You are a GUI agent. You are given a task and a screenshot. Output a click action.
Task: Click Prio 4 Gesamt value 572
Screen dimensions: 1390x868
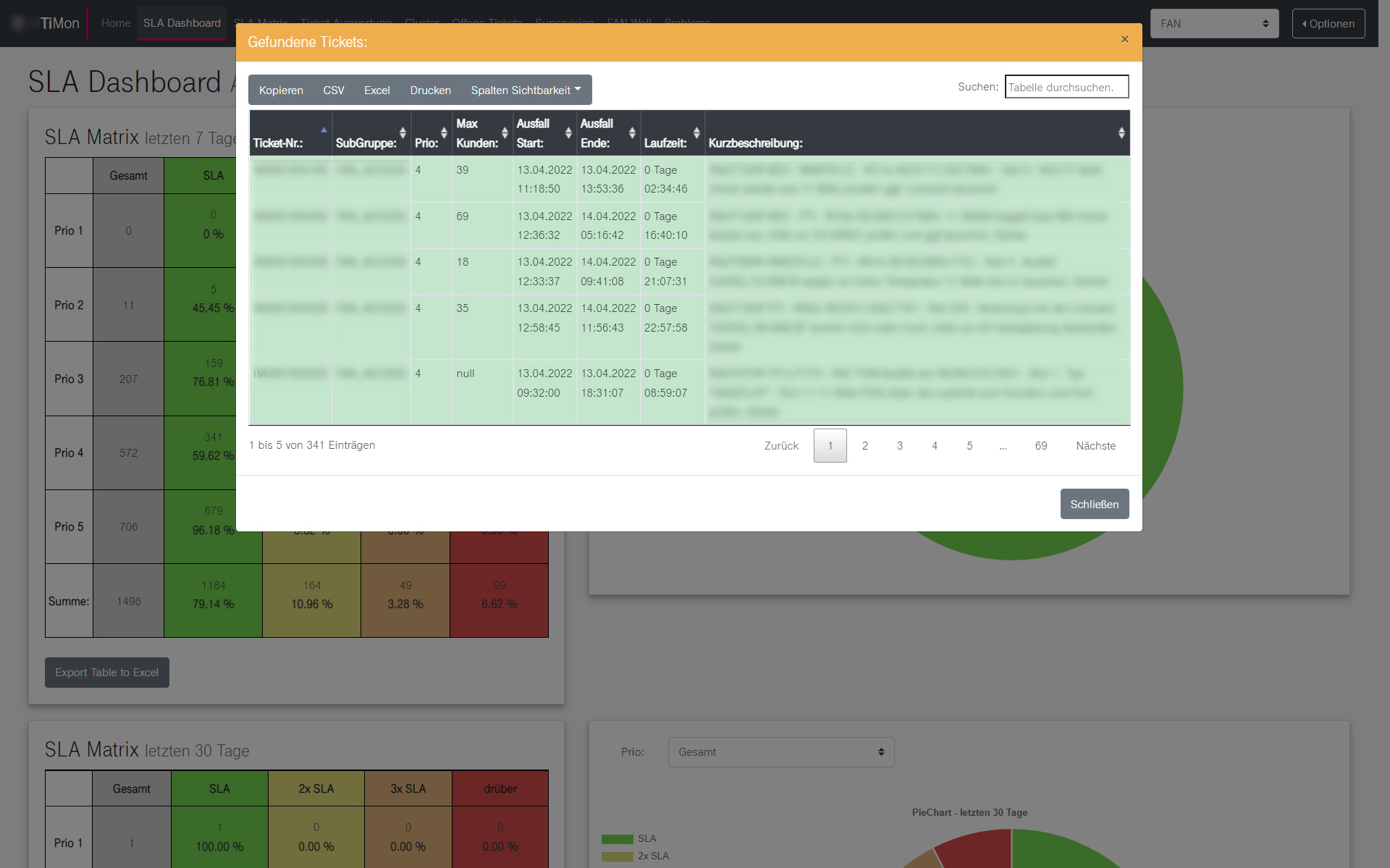point(129,453)
